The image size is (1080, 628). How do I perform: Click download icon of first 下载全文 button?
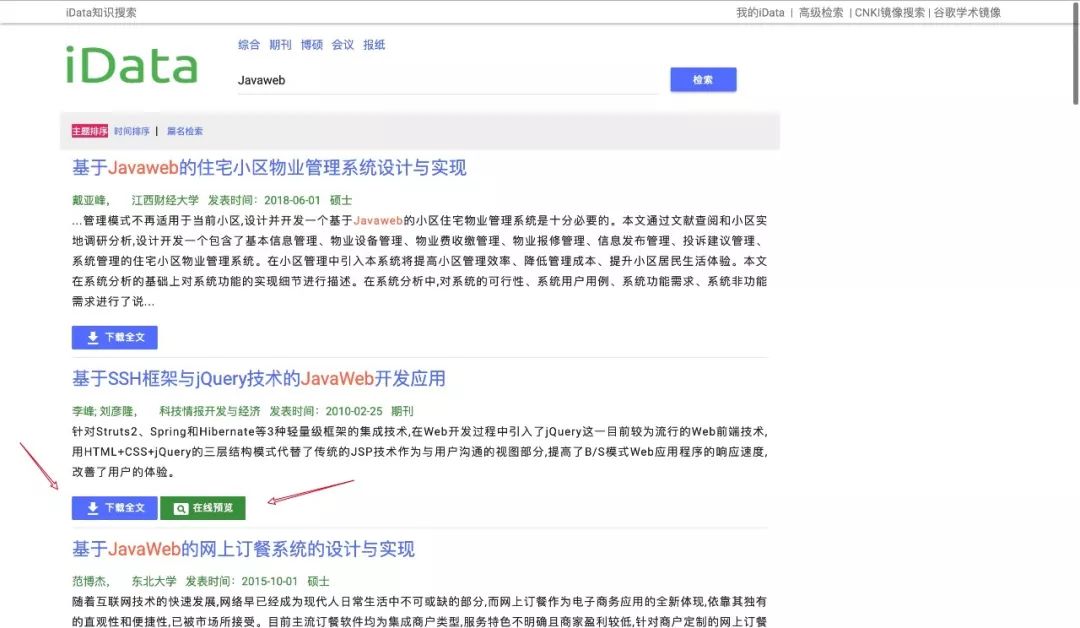pyautogui.click(x=93, y=337)
